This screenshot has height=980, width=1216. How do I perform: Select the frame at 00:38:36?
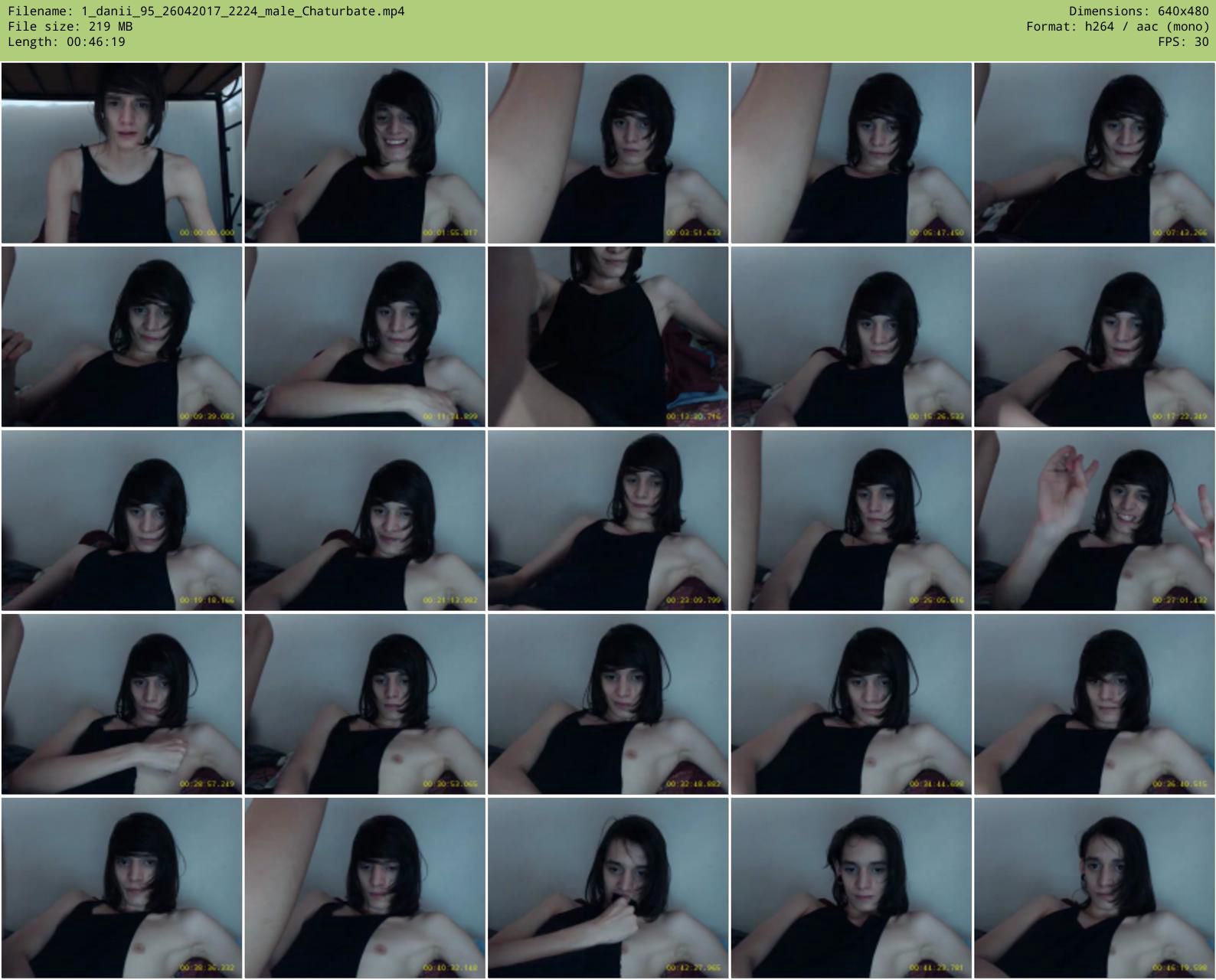click(122, 888)
